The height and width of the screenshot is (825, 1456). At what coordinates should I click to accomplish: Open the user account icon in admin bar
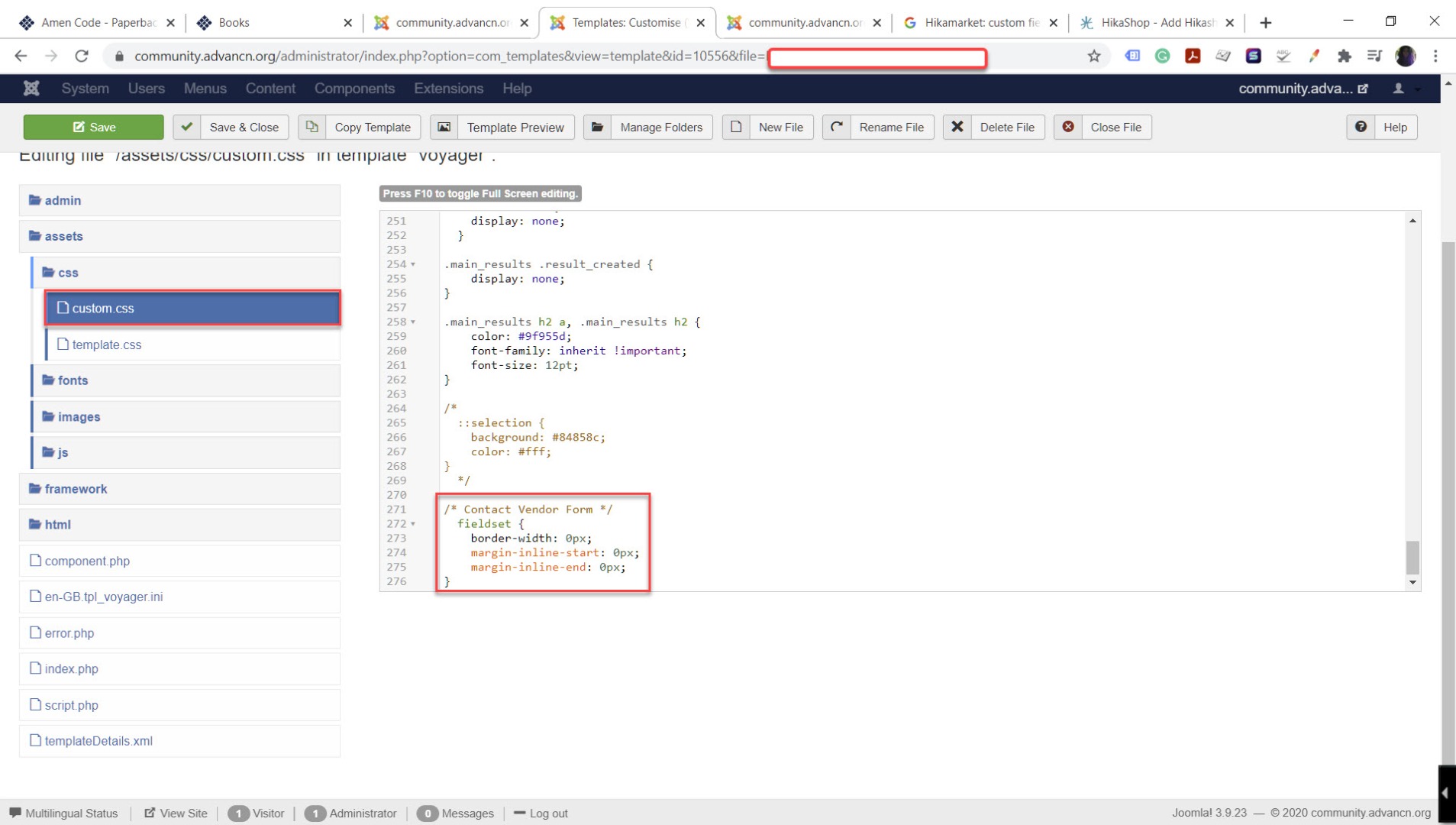click(1398, 89)
